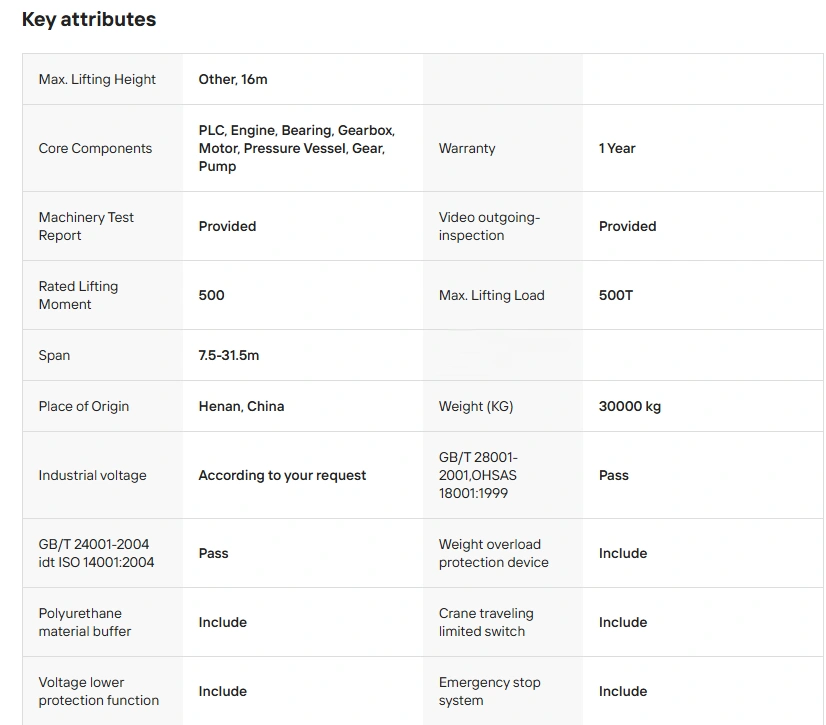Viewport: 826px width, 725px height.
Task: Click the "GB/T 28001-2001,OHSAS 18001:1999" label
Action: pyautogui.click(x=479, y=475)
